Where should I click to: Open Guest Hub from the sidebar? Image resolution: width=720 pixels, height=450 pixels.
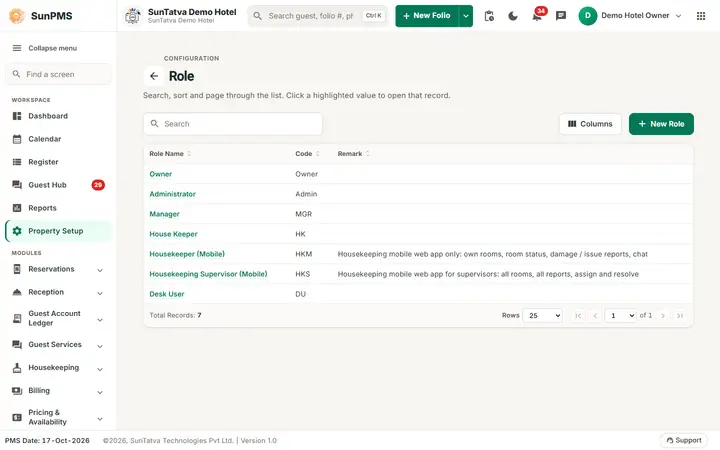point(58,185)
